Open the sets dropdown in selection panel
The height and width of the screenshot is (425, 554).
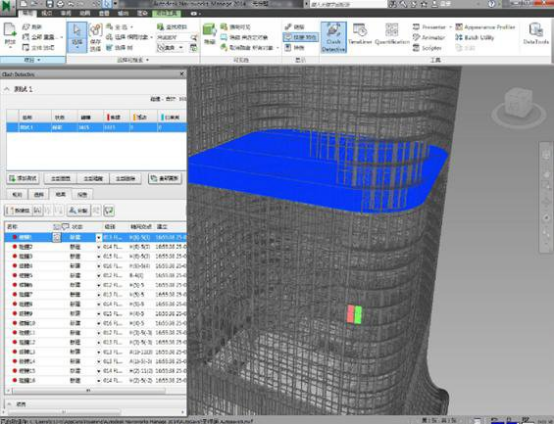(x=170, y=48)
